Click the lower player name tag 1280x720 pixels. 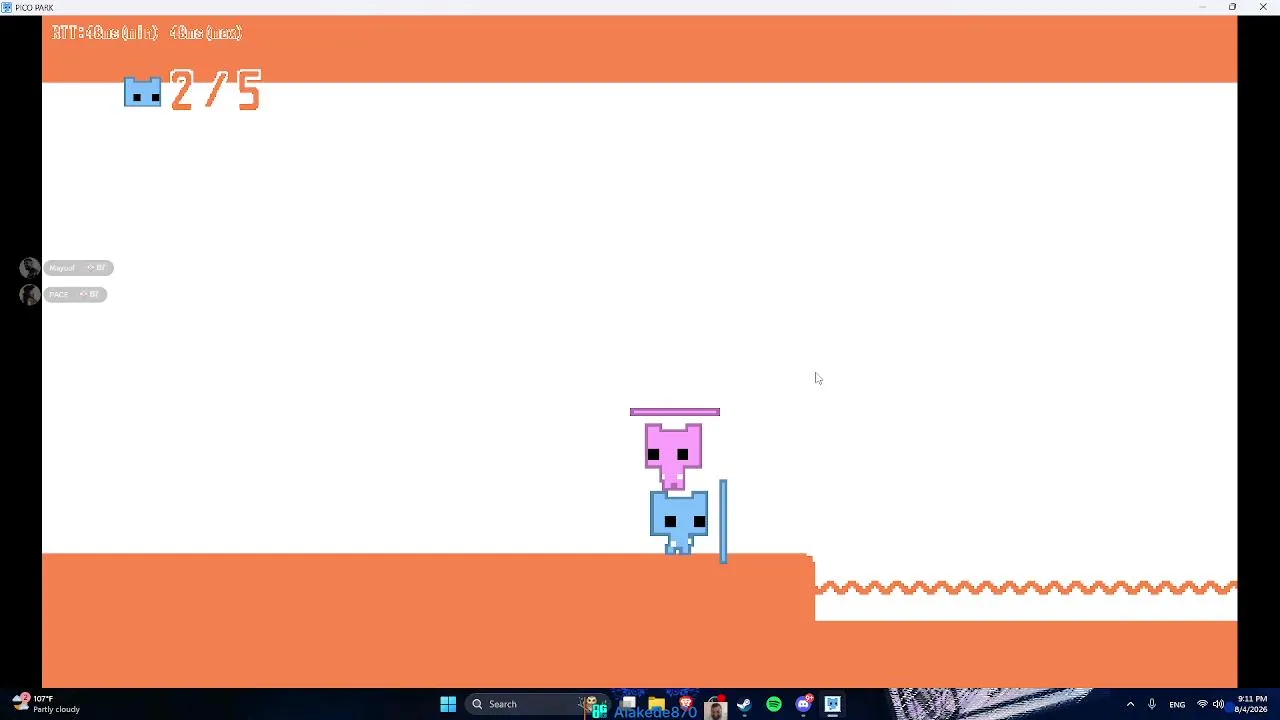pos(75,294)
